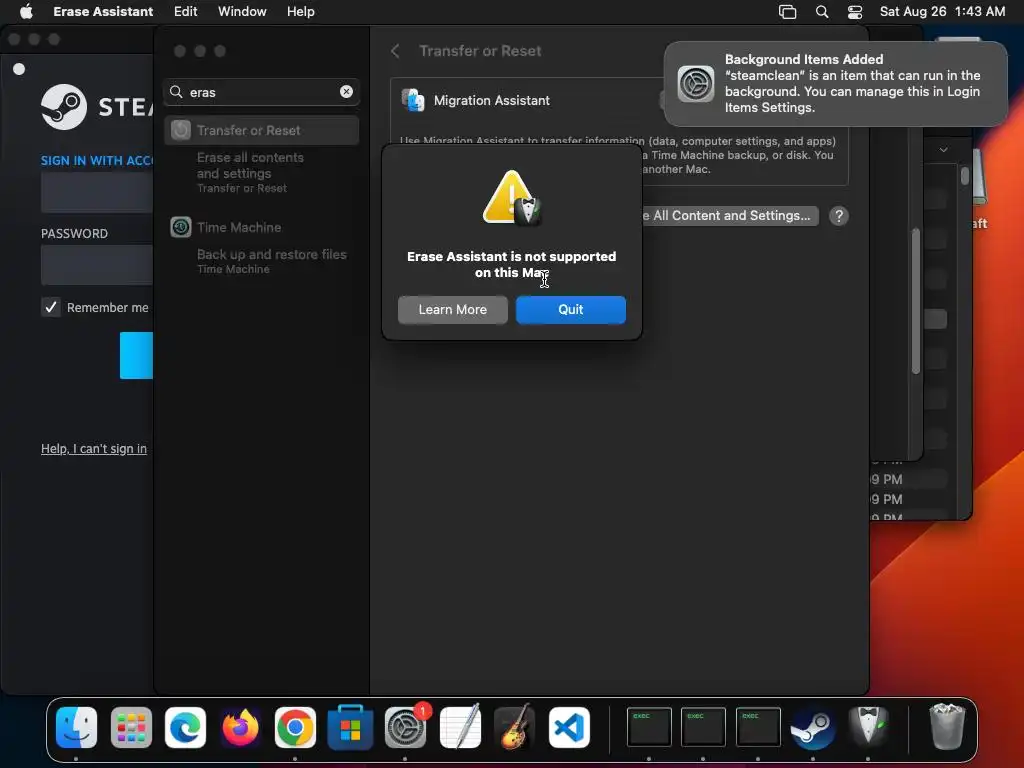Click the Steam account name field
1024x768 pixels.
tap(97, 193)
